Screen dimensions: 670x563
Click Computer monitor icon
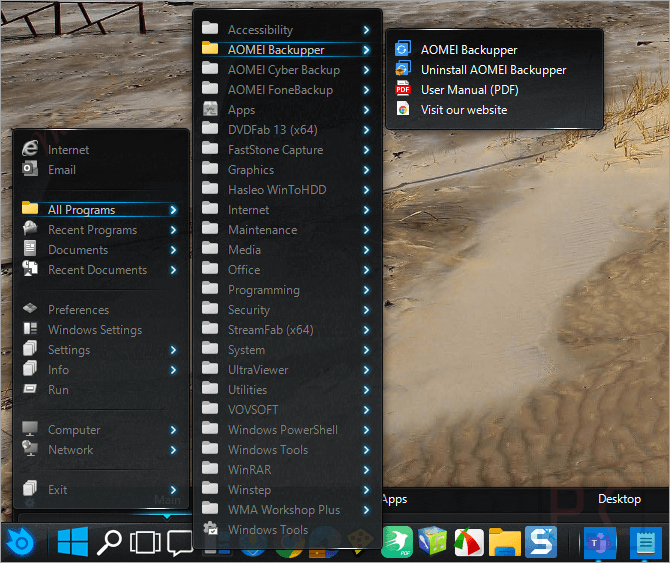point(30,428)
